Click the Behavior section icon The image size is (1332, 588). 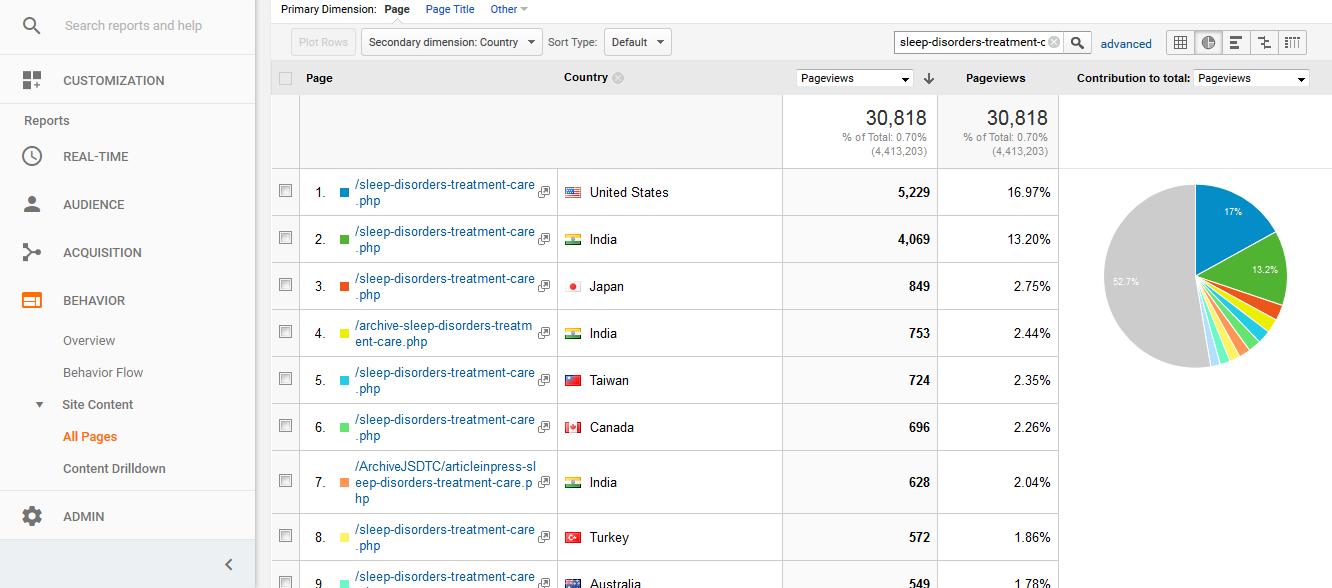point(32,300)
